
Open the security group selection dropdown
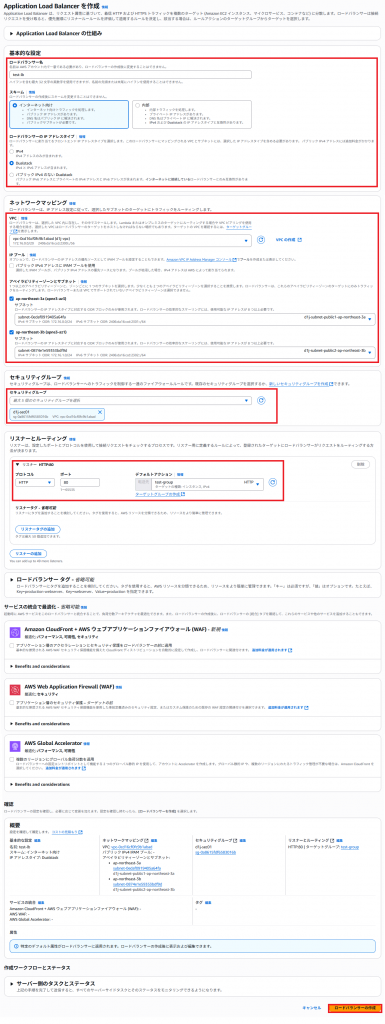tap(131, 400)
